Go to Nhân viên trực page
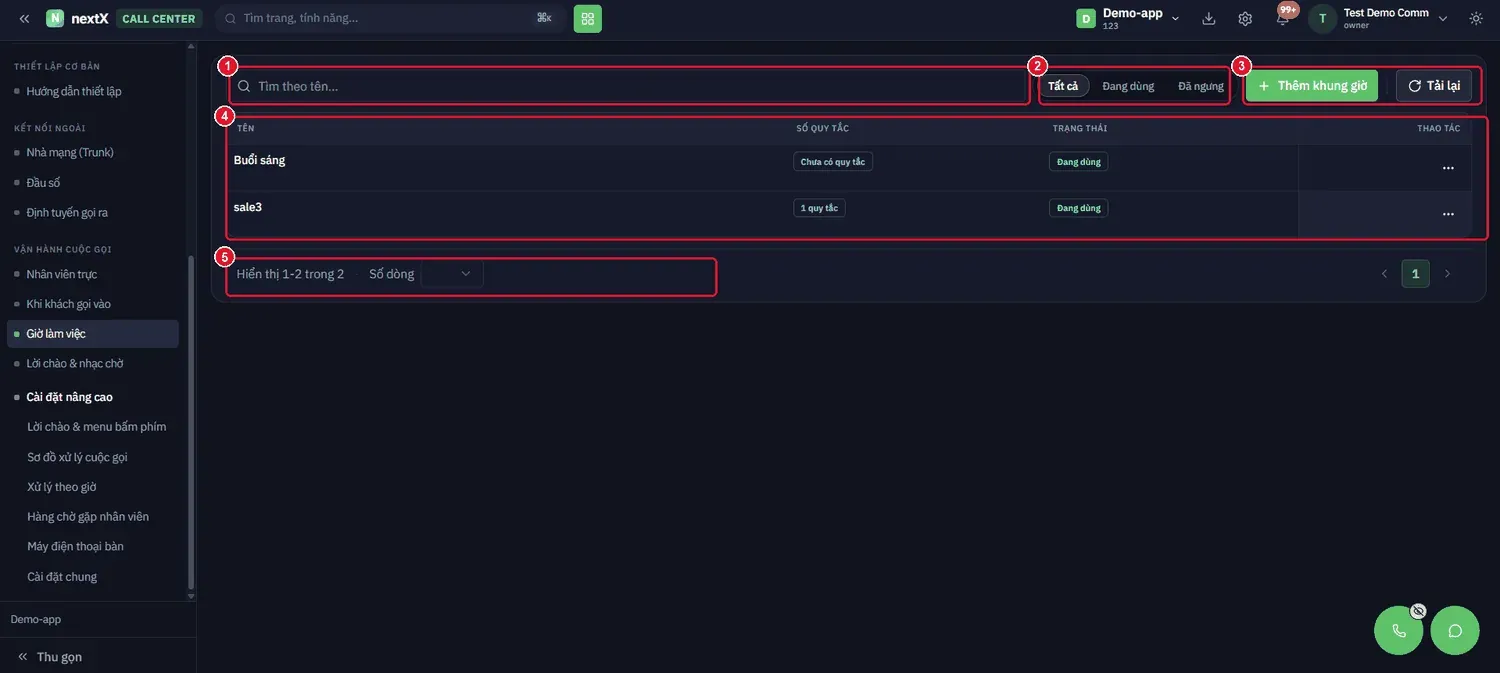This screenshot has width=1500, height=673. point(62,274)
